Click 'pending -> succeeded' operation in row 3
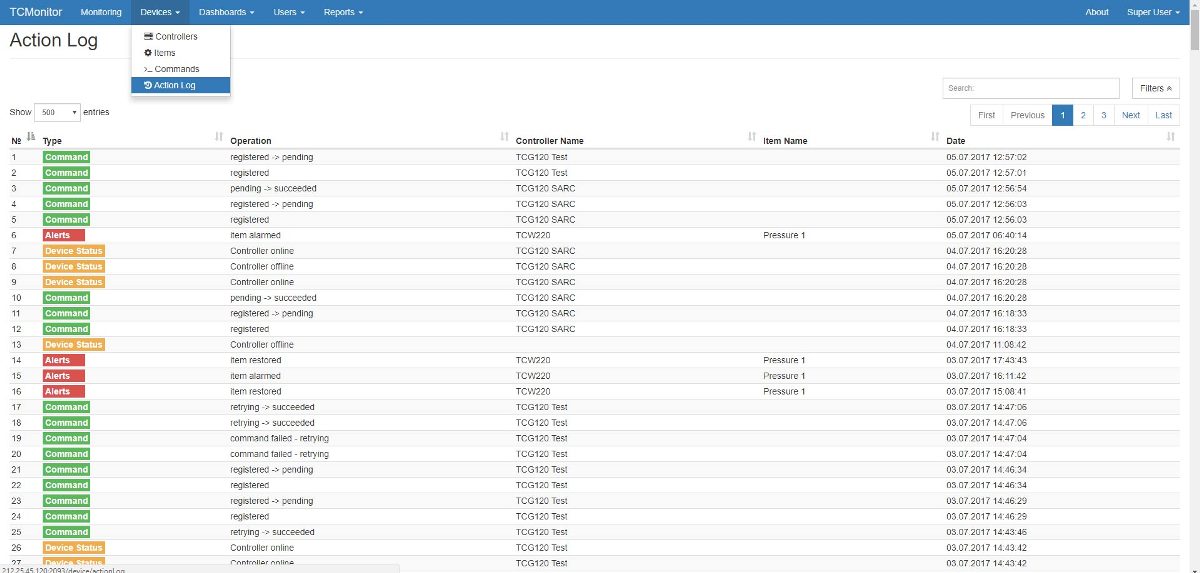 coord(273,188)
